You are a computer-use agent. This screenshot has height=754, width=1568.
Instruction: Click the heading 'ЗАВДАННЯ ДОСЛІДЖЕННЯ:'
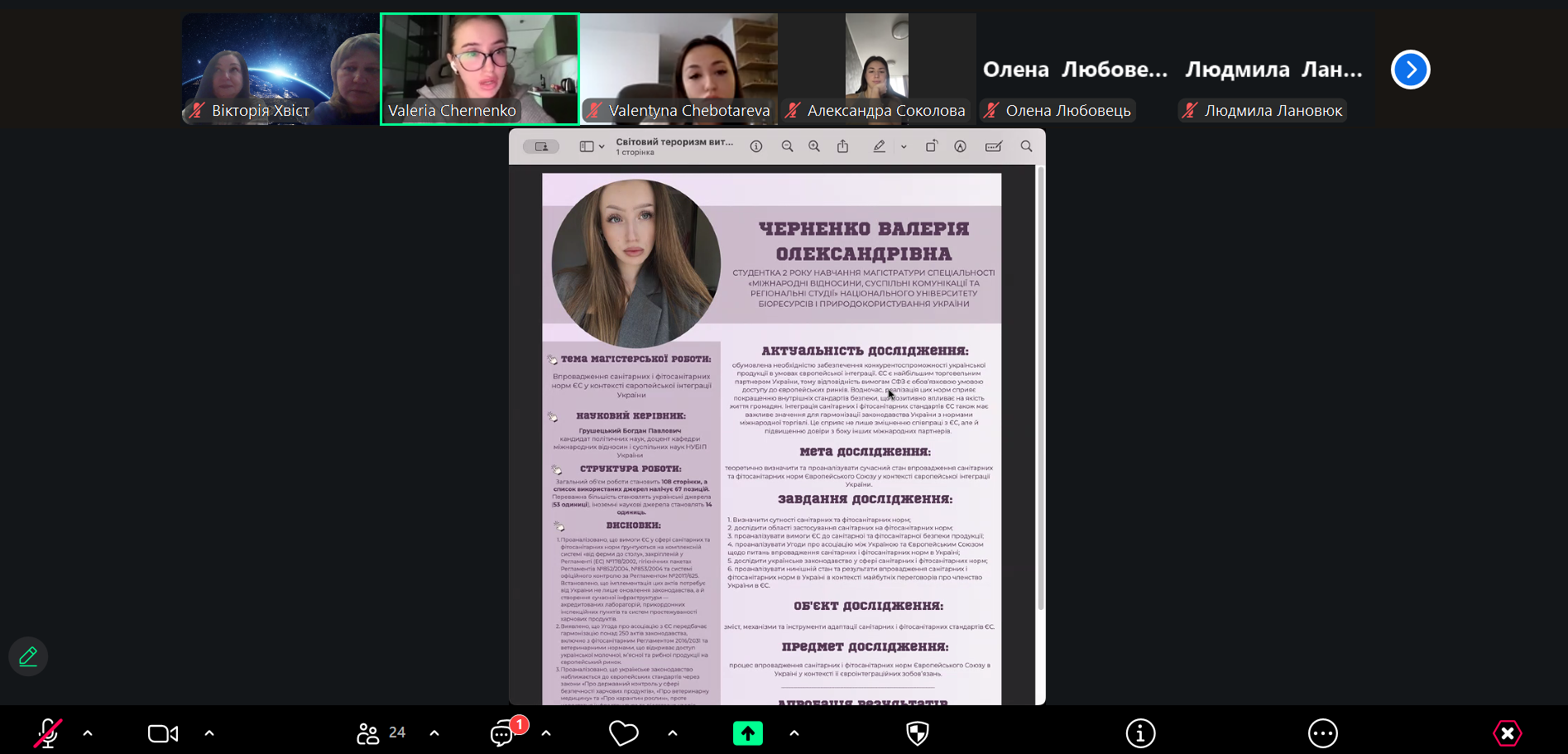[865, 499]
